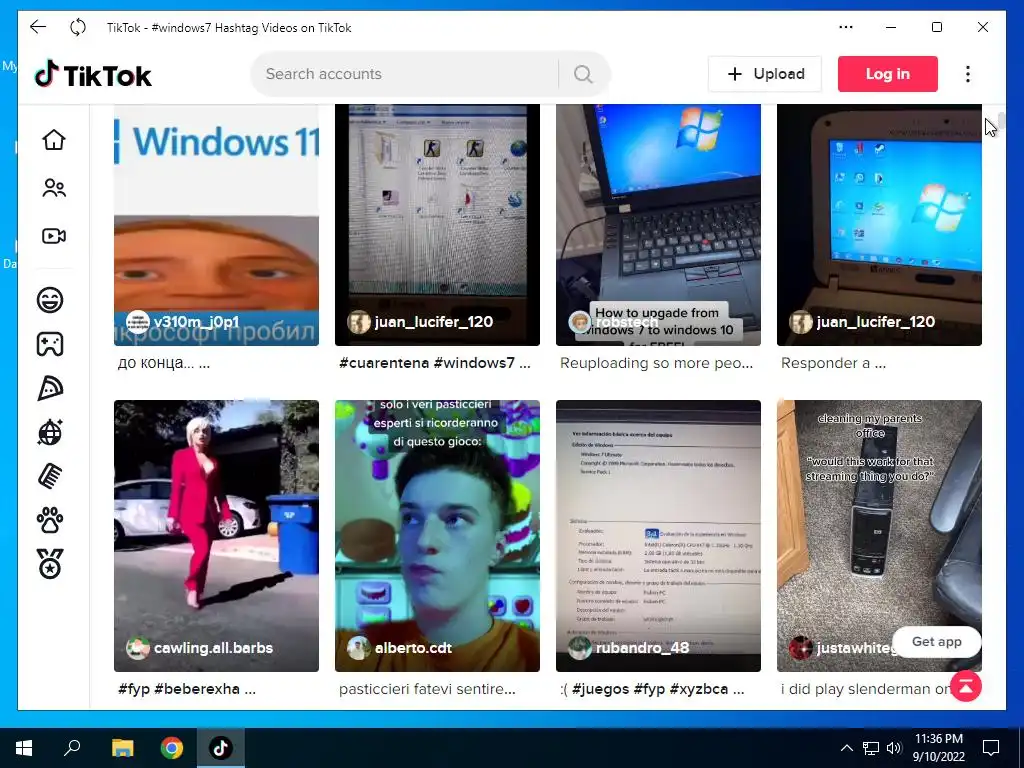Open the LIVE video camera icon
This screenshot has height=768, width=1024.
54,236
